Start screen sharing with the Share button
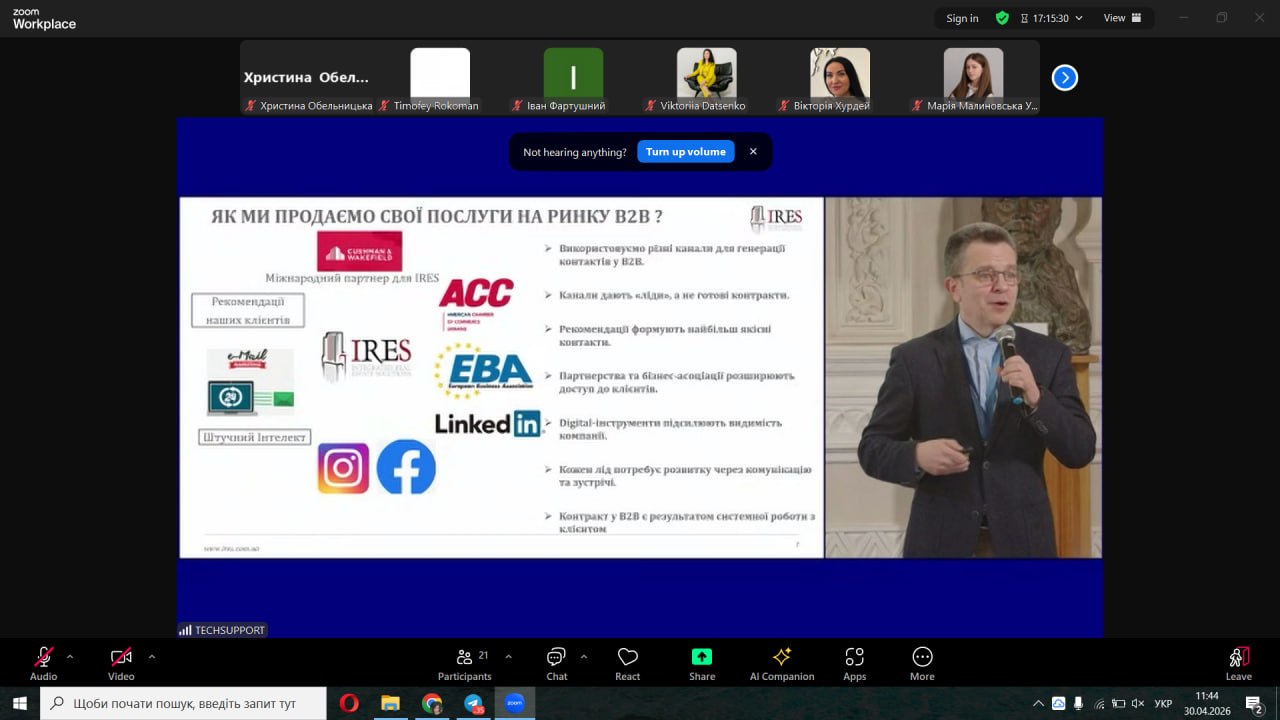Image resolution: width=1280 pixels, height=720 pixels. (702, 663)
